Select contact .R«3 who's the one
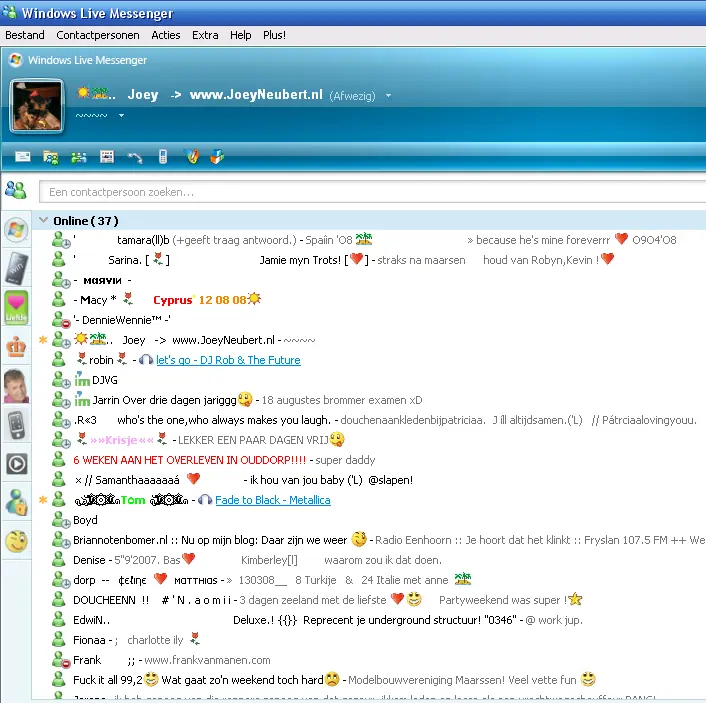The width and height of the screenshot is (706, 703). click(x=369, y=420)
